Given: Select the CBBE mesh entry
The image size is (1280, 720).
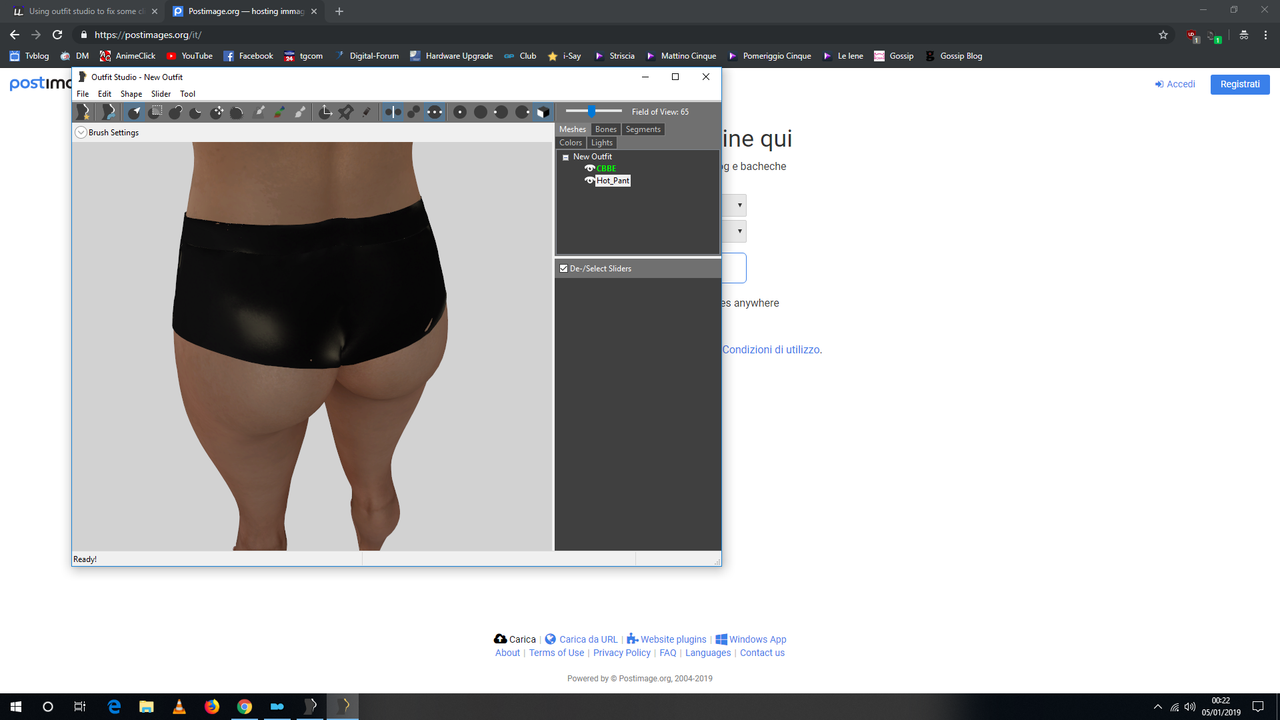Looking at the screenshot, I should pos(606,168).
